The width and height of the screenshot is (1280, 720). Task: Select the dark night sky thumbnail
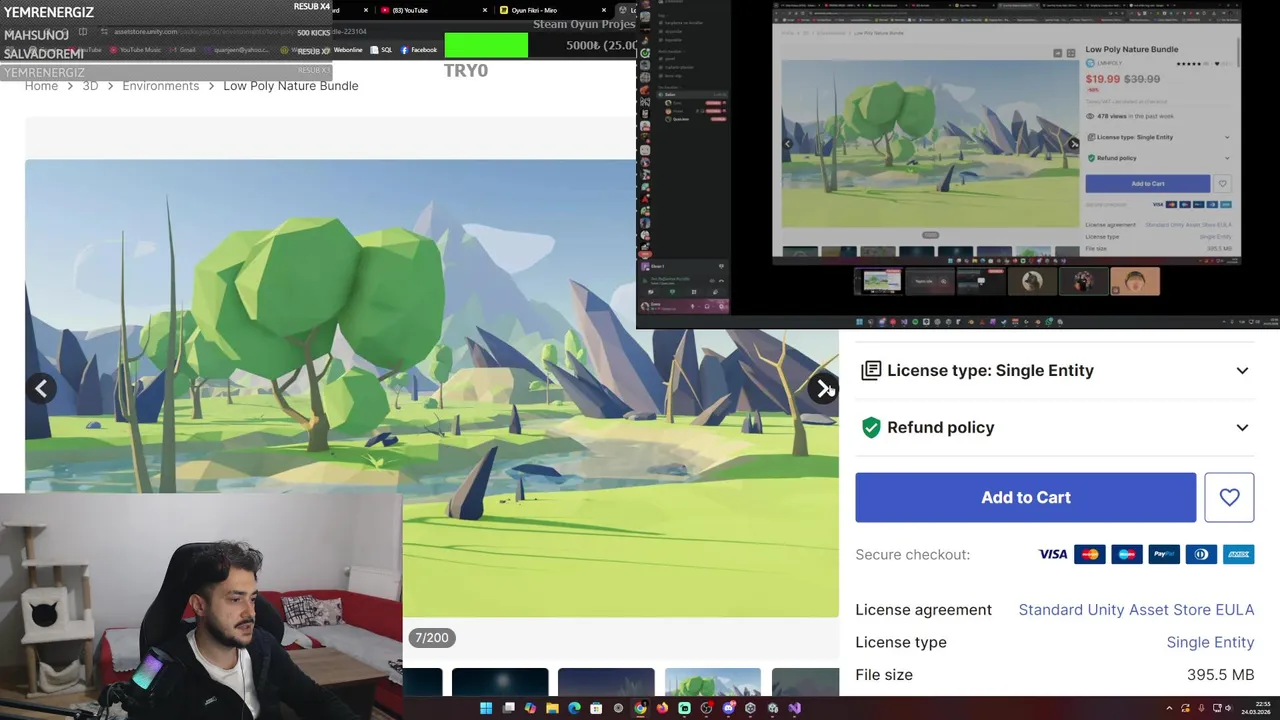coord(500,681)
